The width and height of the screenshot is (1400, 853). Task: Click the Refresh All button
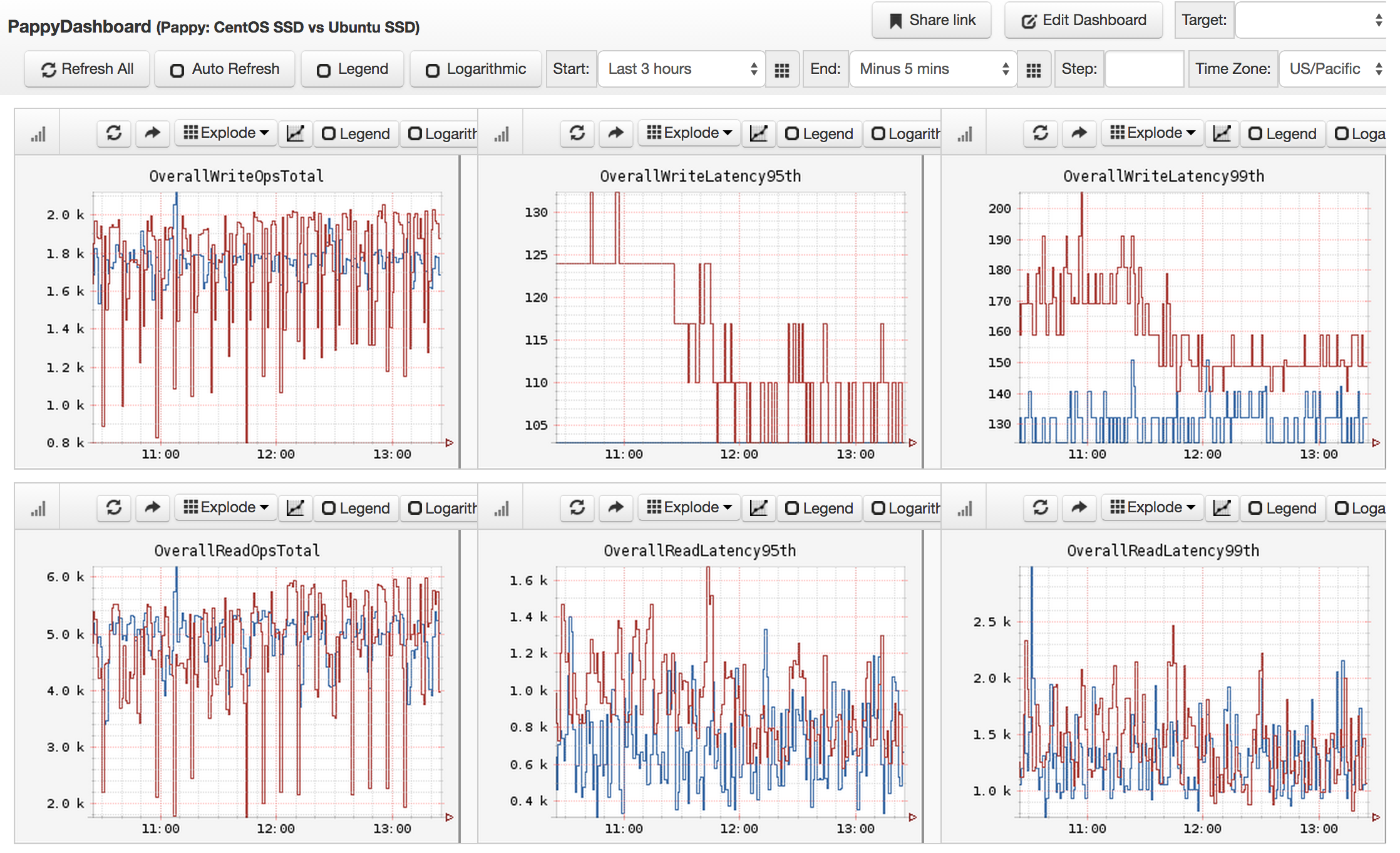point(87,69)
